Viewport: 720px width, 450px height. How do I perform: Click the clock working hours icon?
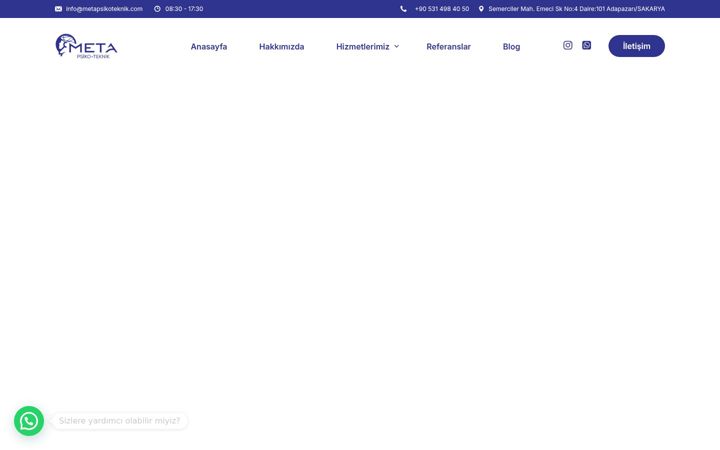point(157,9)
